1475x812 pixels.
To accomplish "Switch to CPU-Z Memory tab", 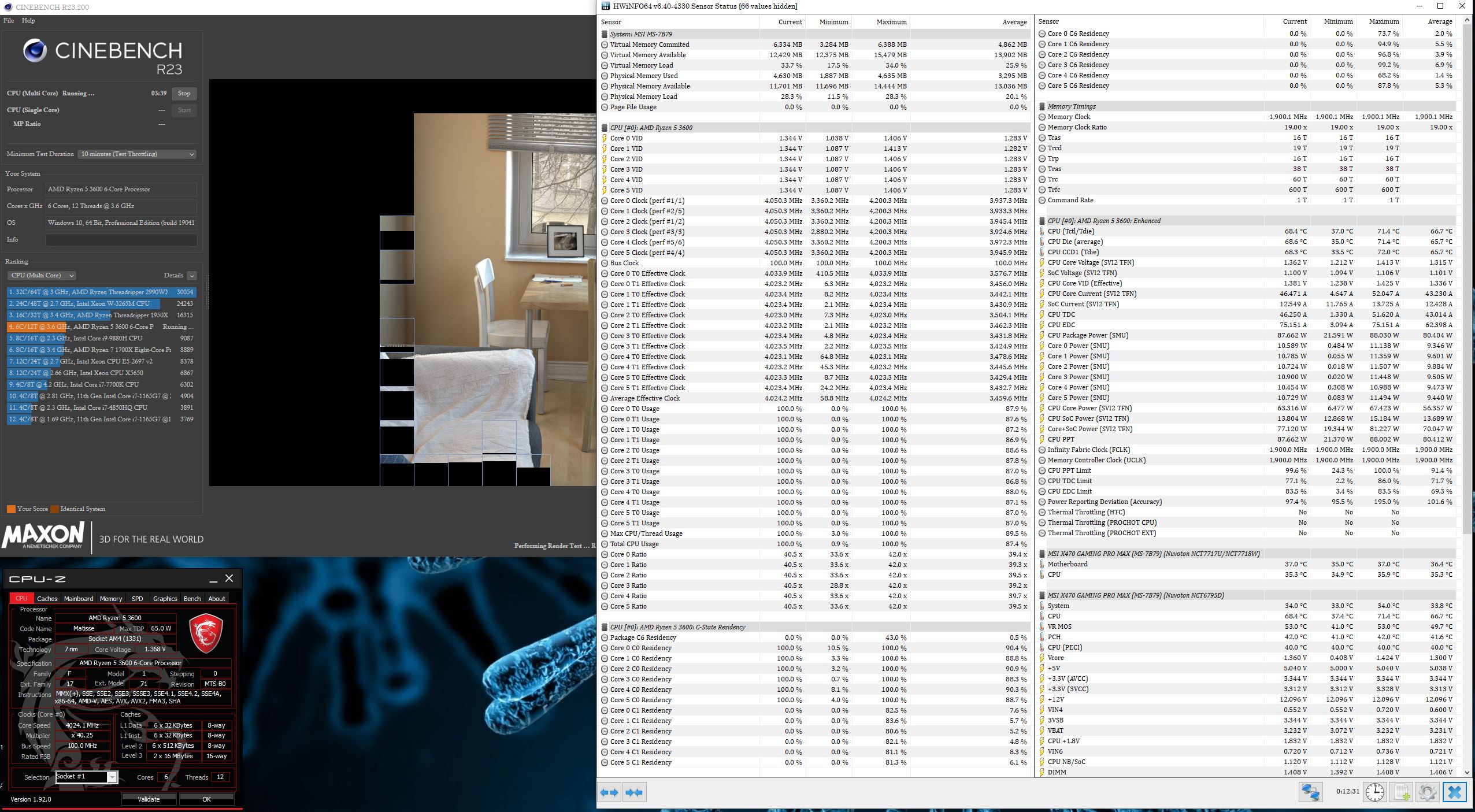I will point(111,599).
